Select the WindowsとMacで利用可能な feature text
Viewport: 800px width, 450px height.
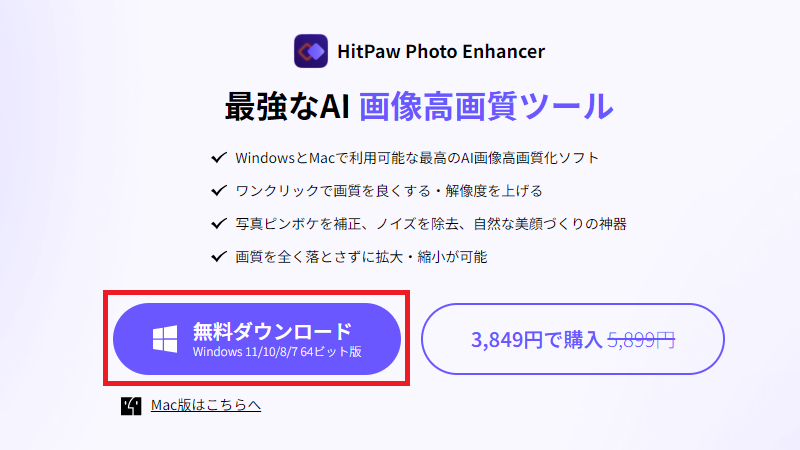tap(417, 158)
